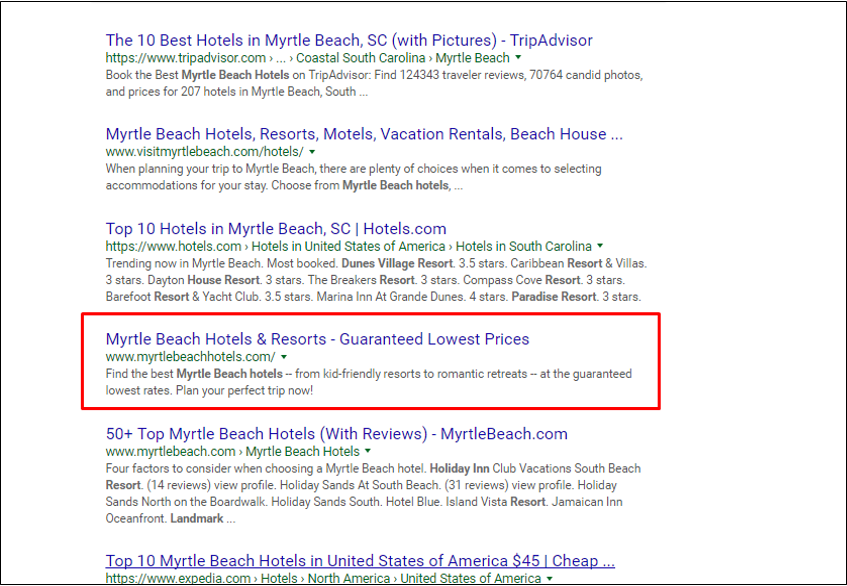
Task: Click the www.visitmyrtlebeach.com/hotels/ URL text
Action: [x=205, y=152]
